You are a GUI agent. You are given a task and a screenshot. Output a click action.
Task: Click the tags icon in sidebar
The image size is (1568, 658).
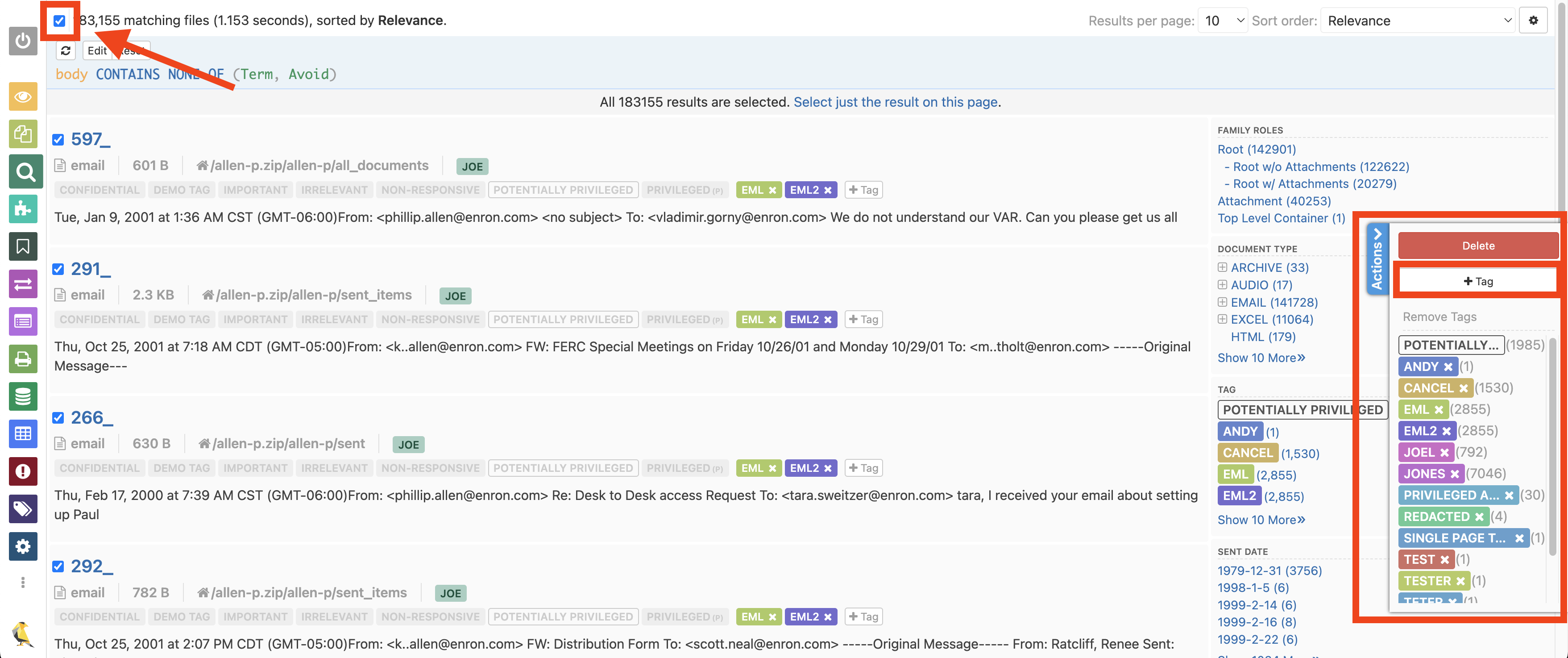(22, 509)
